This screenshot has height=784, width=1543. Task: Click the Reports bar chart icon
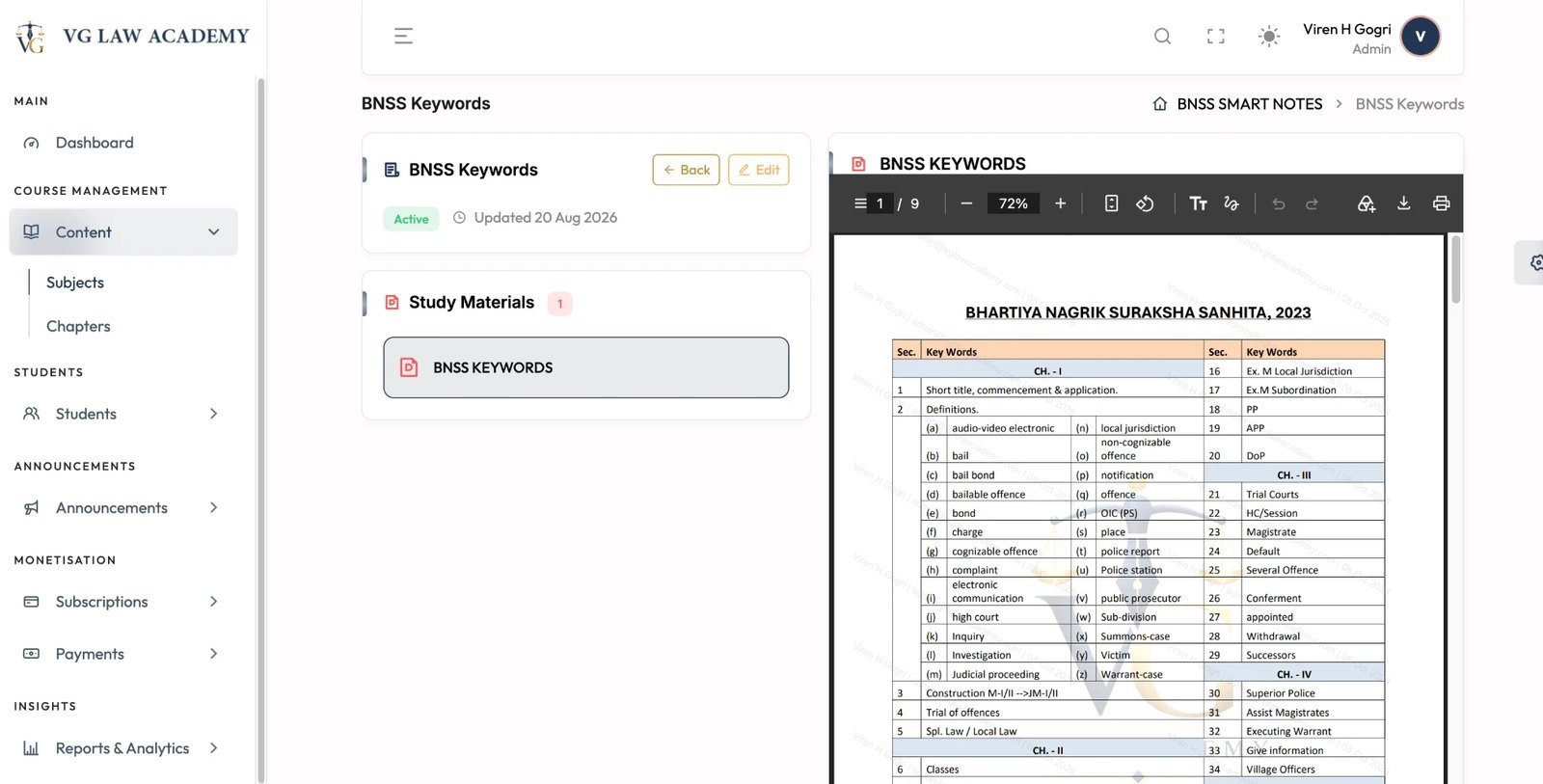click(x=32, y=748)
